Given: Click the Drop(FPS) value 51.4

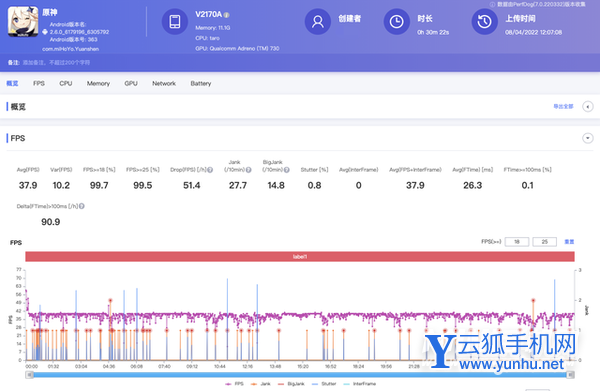Looking at the screenshot, I should (192, 186).
